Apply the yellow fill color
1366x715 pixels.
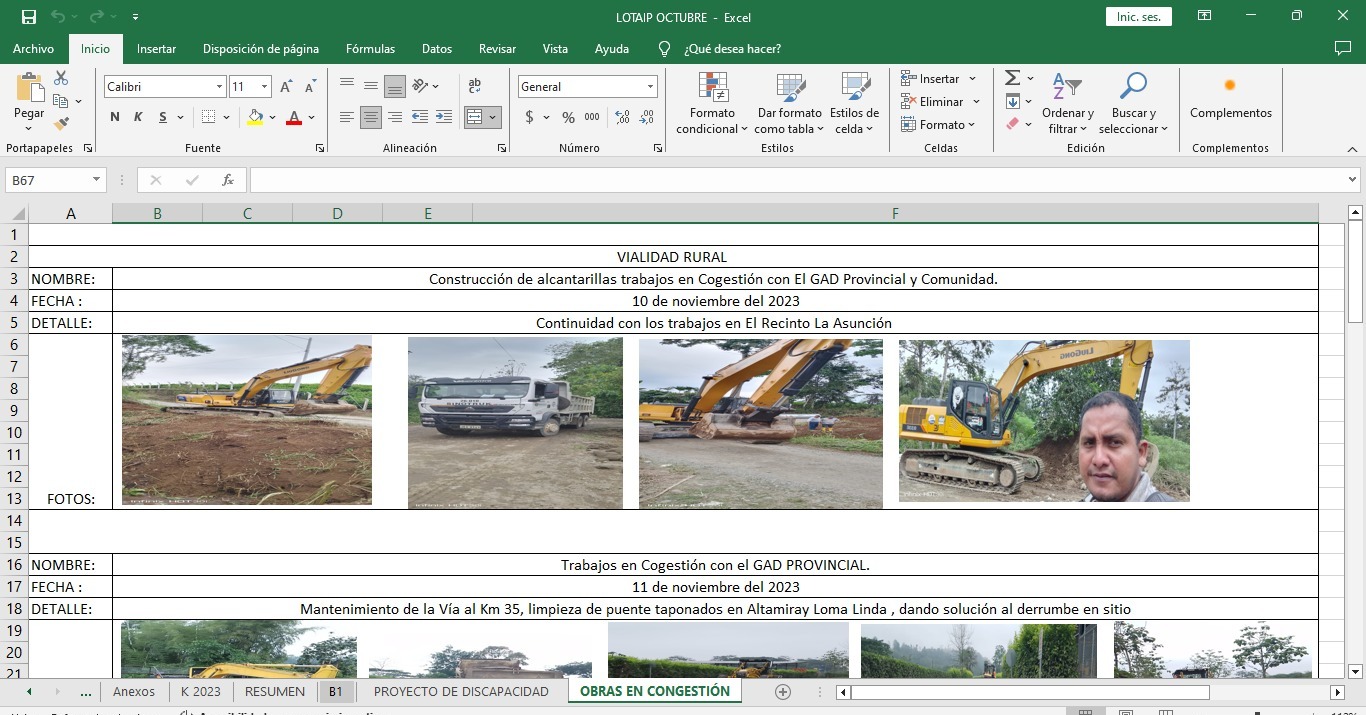click(255, 117)
